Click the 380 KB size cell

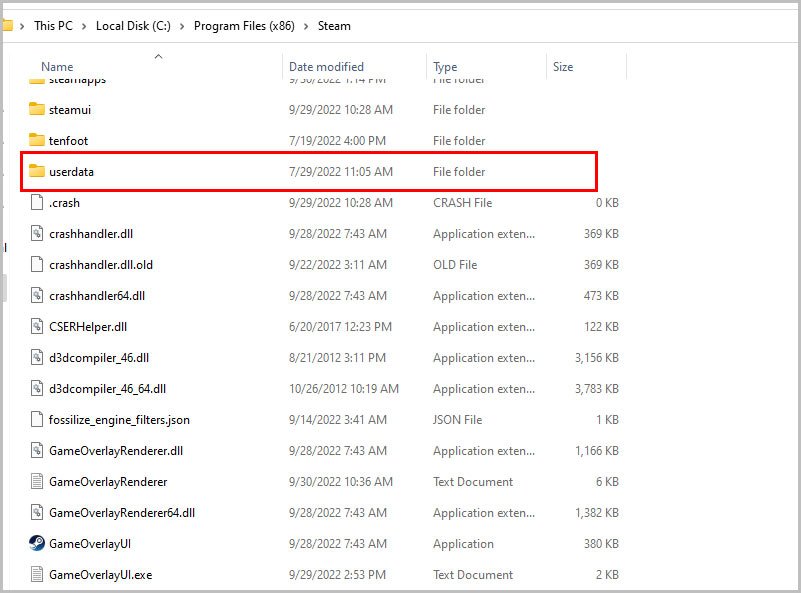coord(601,544)
